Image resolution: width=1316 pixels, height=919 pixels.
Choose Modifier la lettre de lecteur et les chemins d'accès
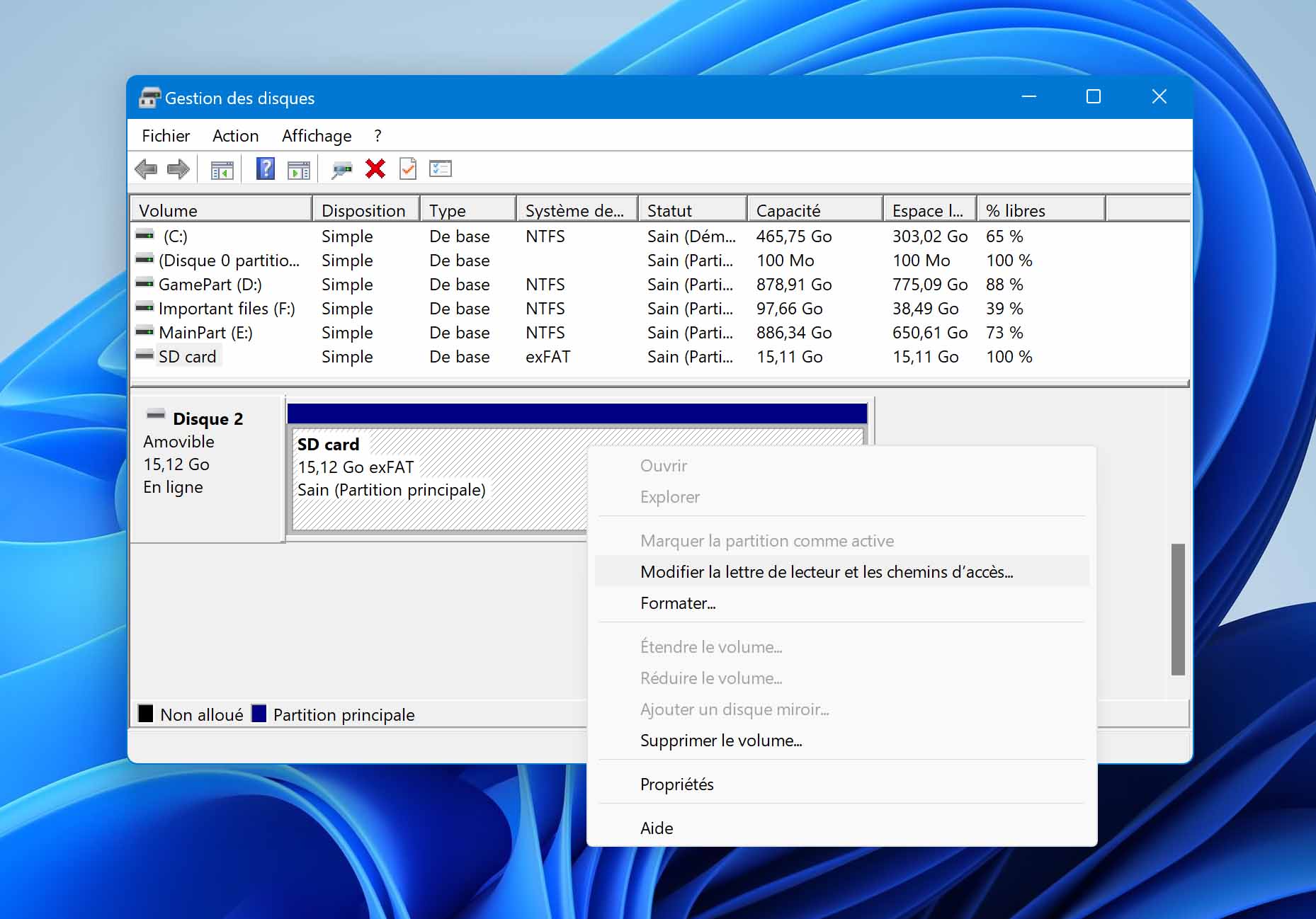[x=842, y=571]
